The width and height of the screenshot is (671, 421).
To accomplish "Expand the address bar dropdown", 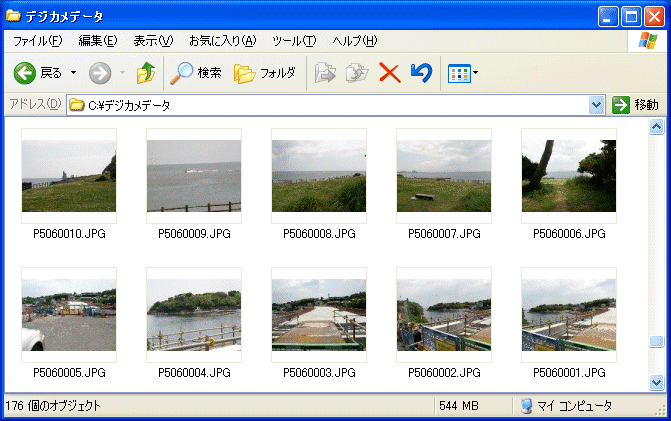I will (x=597, y=105).
